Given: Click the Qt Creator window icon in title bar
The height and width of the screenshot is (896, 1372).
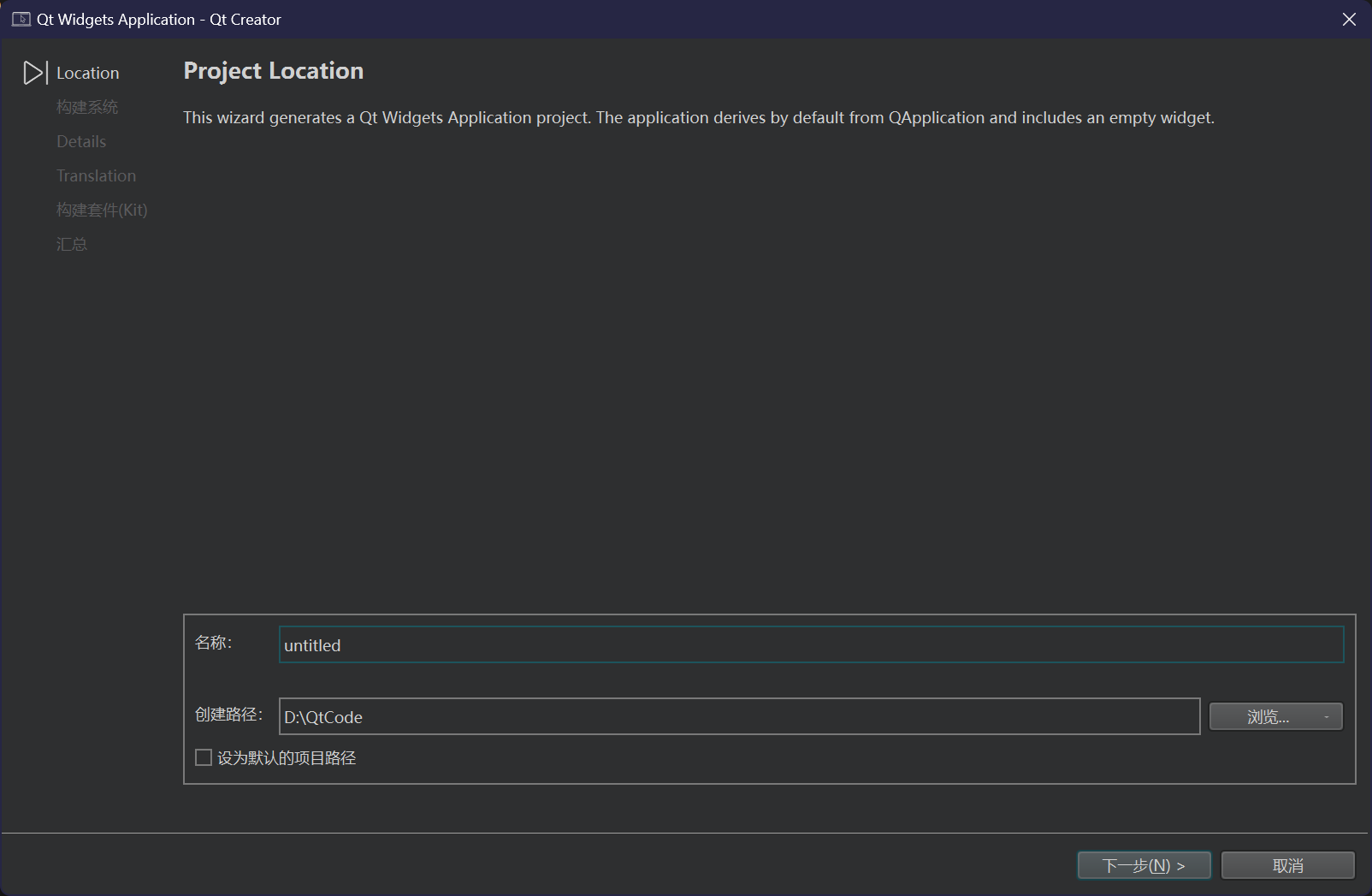Looking at the screenshot, I should coord(21,19).
